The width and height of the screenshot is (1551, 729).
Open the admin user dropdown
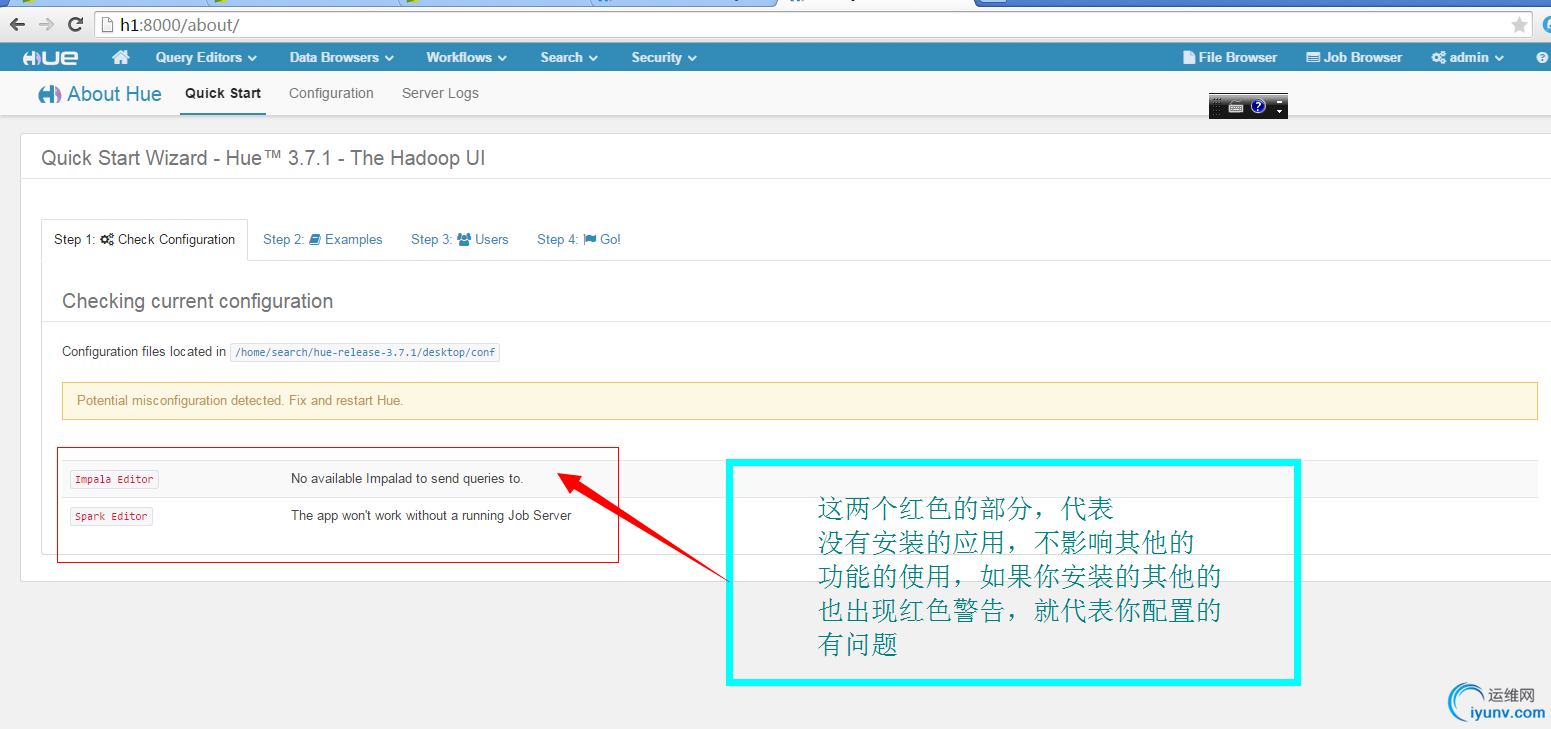click(x=1468, y=57)
